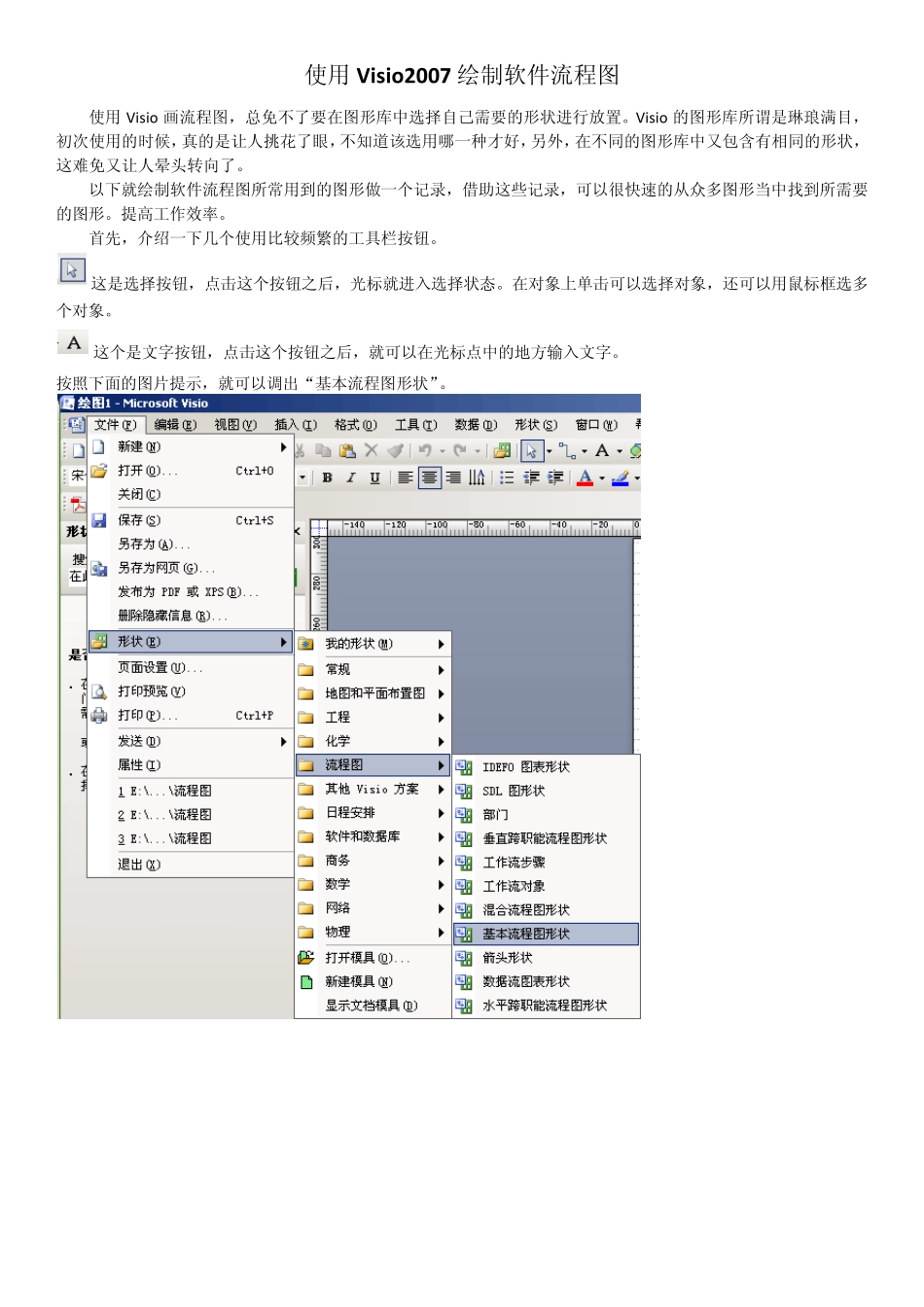Click the vertical text distribution icon
Image resolution: width=924 pixels, height=1307 pixels.
coord(477,477)
